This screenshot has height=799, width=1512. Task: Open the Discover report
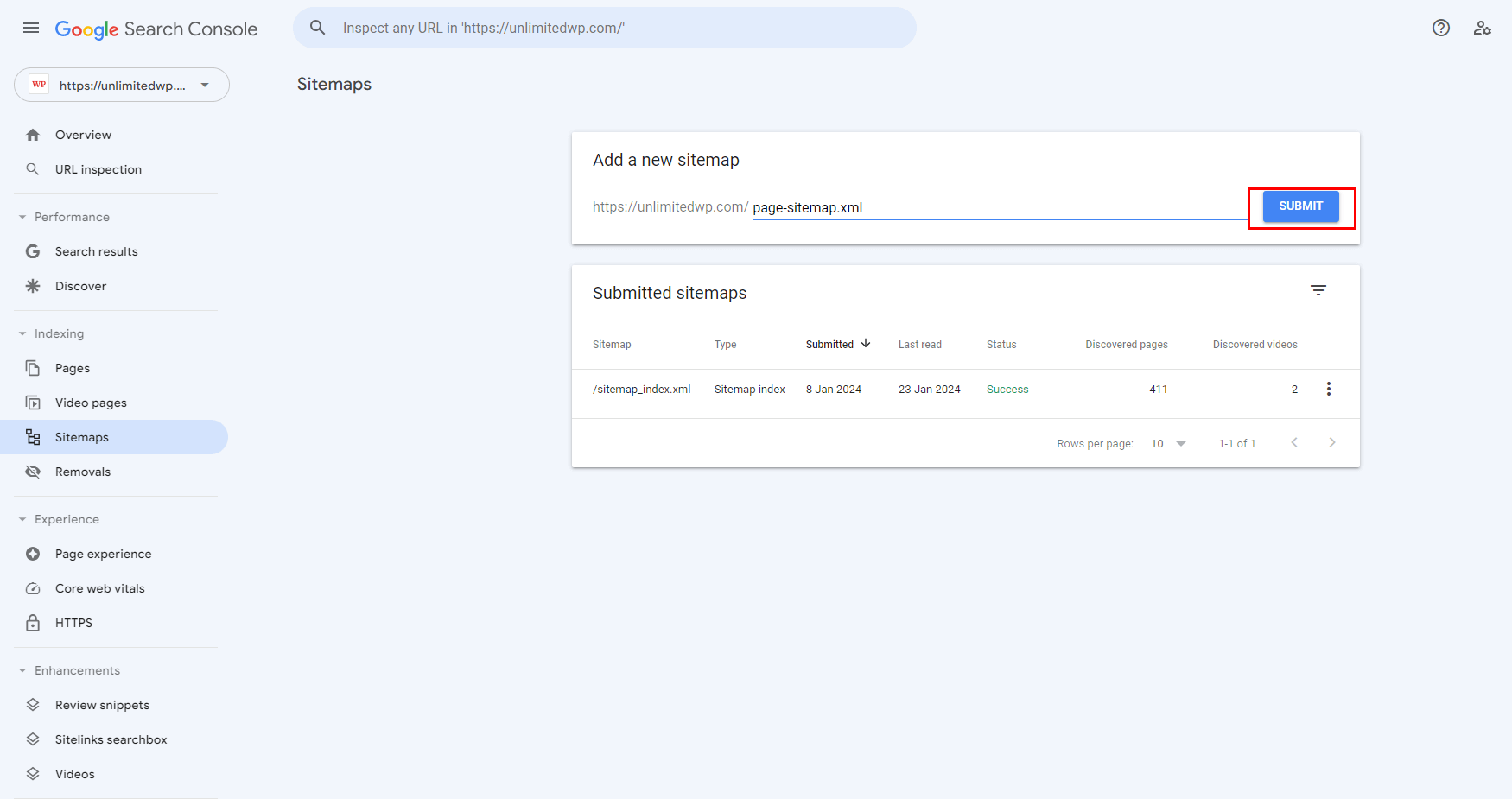(114, 286)
